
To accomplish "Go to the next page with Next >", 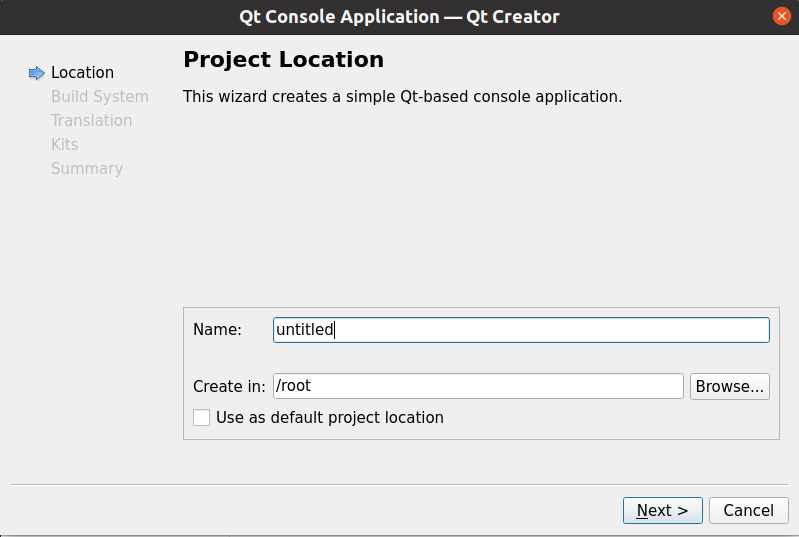I will 662,510.
